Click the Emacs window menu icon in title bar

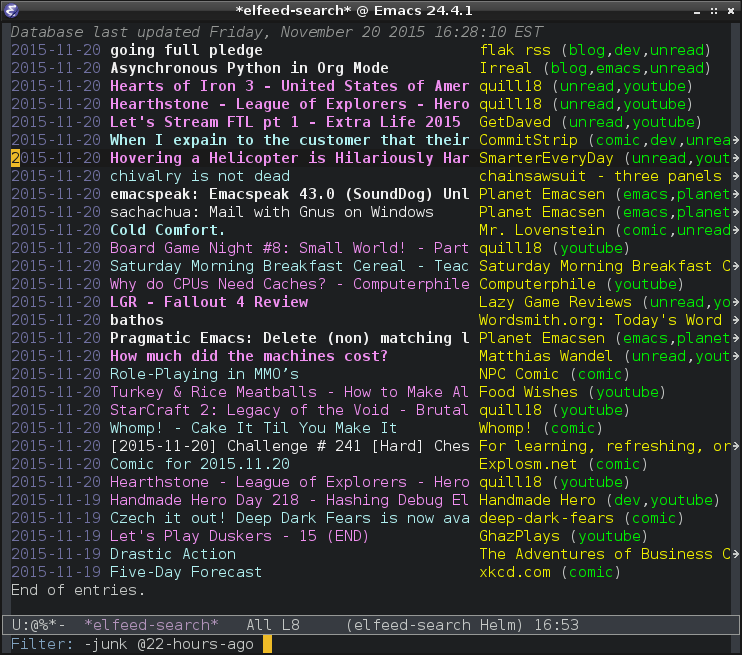tap(12, 10)
